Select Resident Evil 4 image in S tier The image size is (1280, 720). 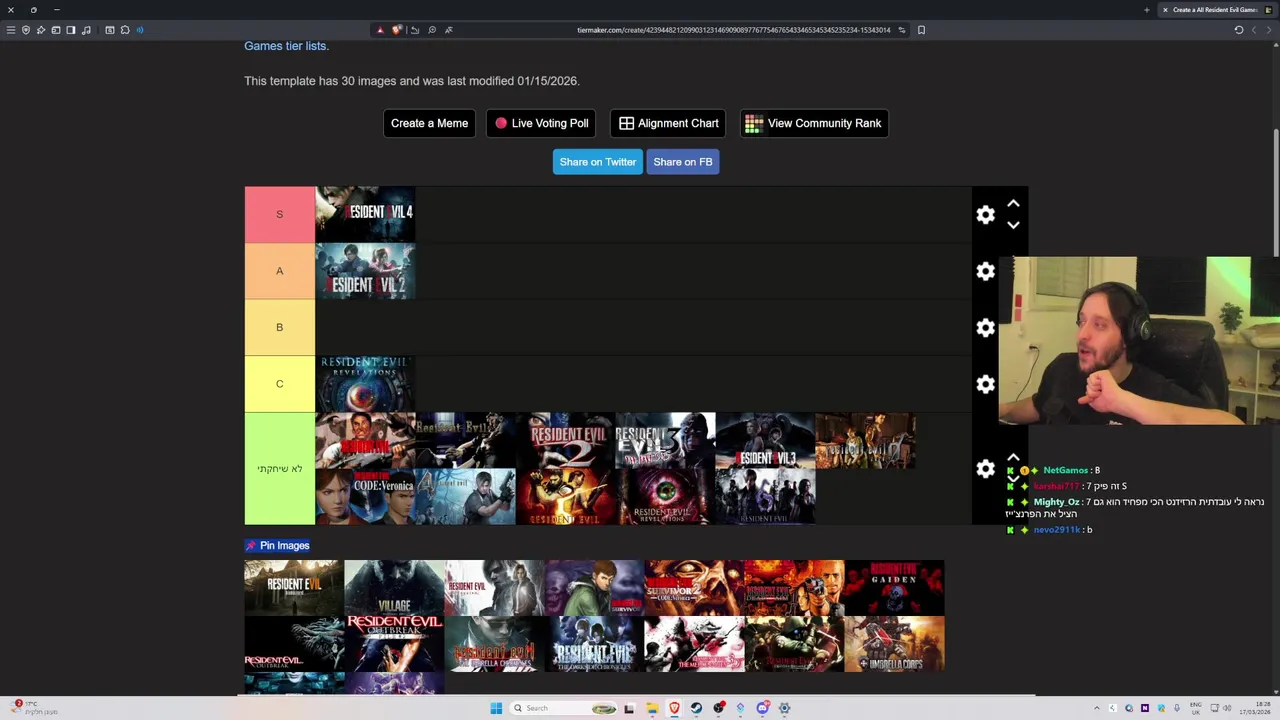tap(365, 214)
